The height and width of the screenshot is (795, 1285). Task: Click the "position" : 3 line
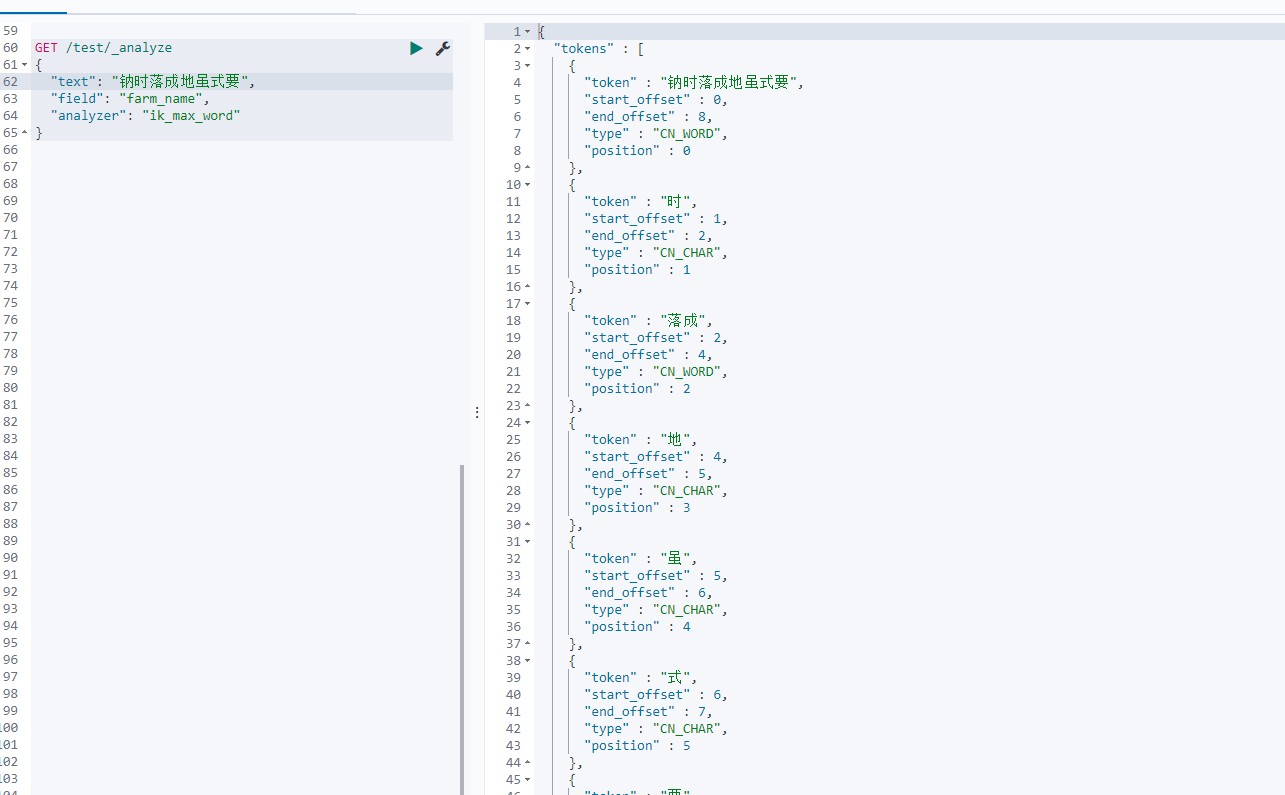(x=637, y=508)
